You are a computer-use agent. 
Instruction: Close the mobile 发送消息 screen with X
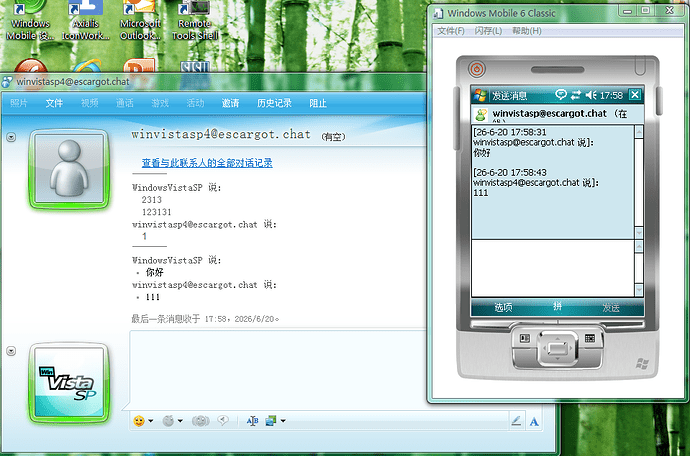coord(635,95)
